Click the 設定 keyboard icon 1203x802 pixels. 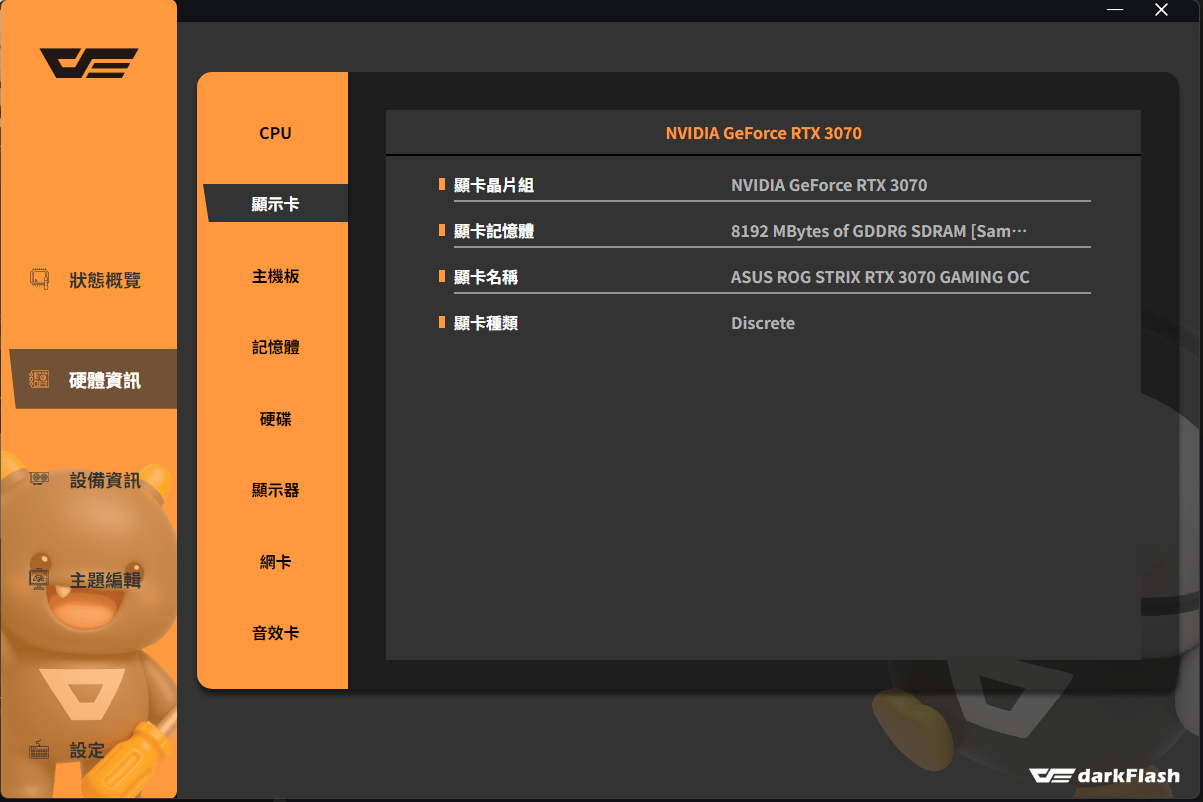[x=39, y=750]
